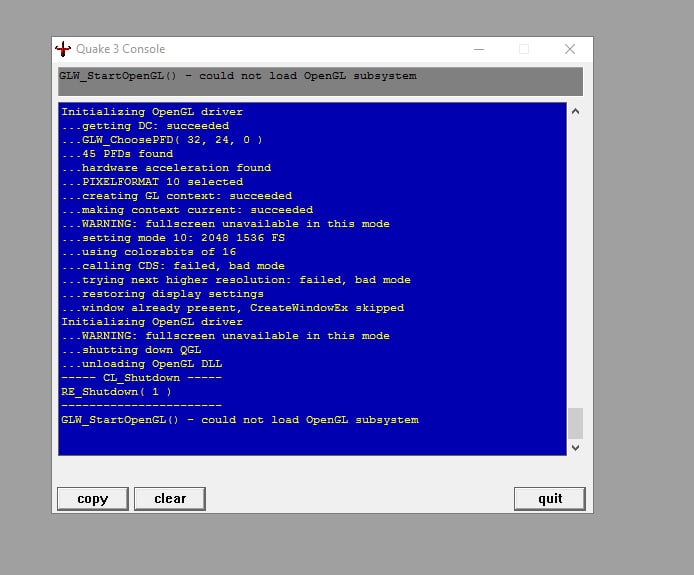Click '...calling CDS: failed, bad mode'
Screen dimensions: 694x575
tap(173, 266)
